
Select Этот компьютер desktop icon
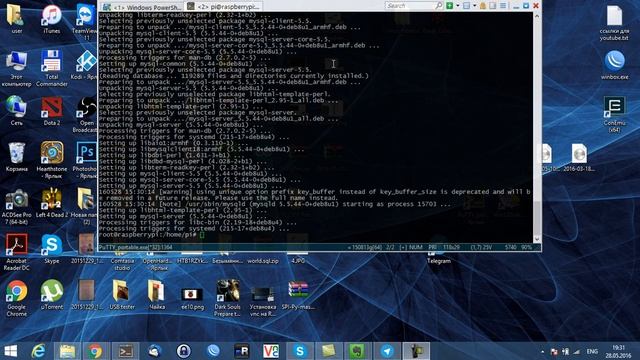coord(17,69)
